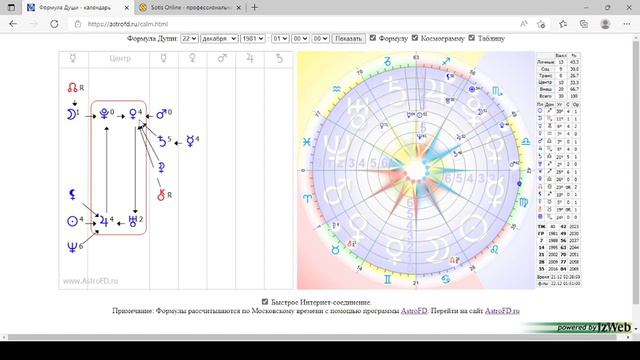Open the day dropdown showing 22
640x360 pixels.
189,38
